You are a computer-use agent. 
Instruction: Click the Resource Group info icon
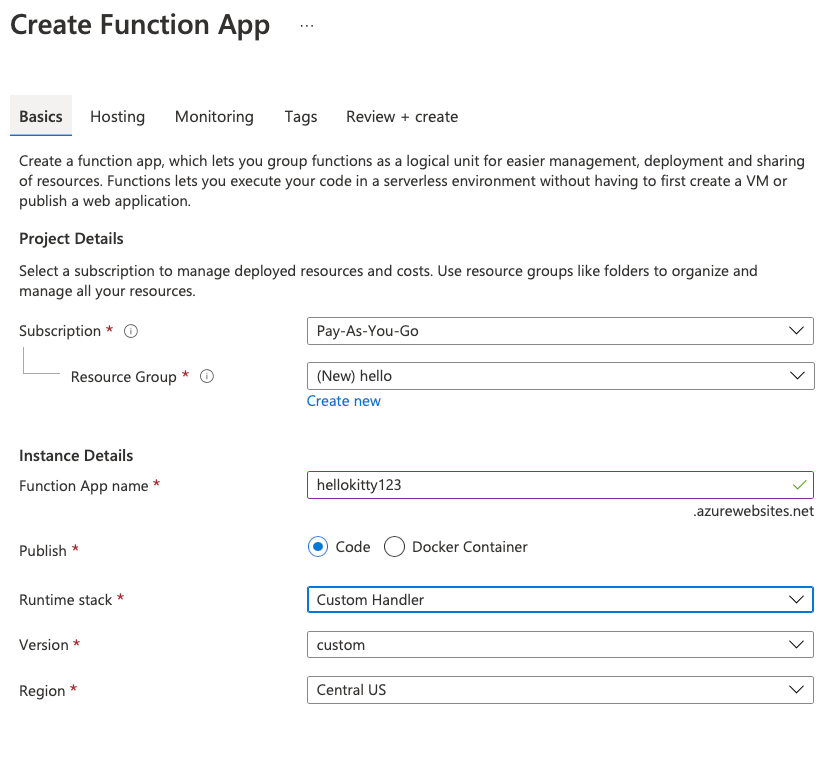[207, 377]
